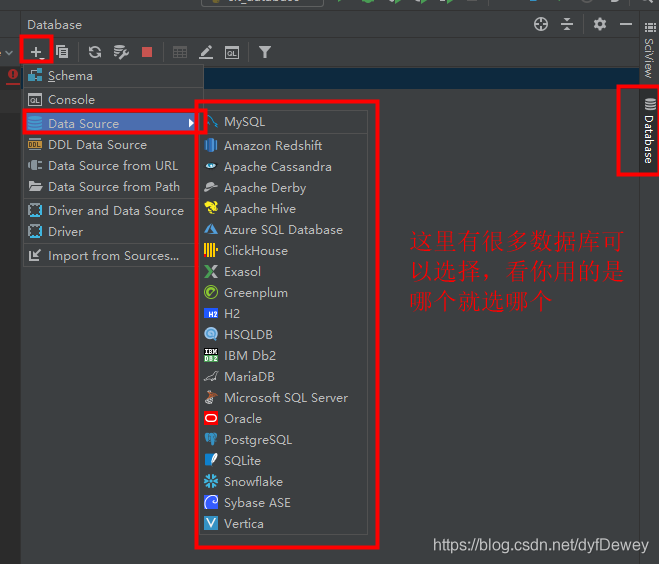
Task: Select MariaDB data source
Action: click(285, 377)
